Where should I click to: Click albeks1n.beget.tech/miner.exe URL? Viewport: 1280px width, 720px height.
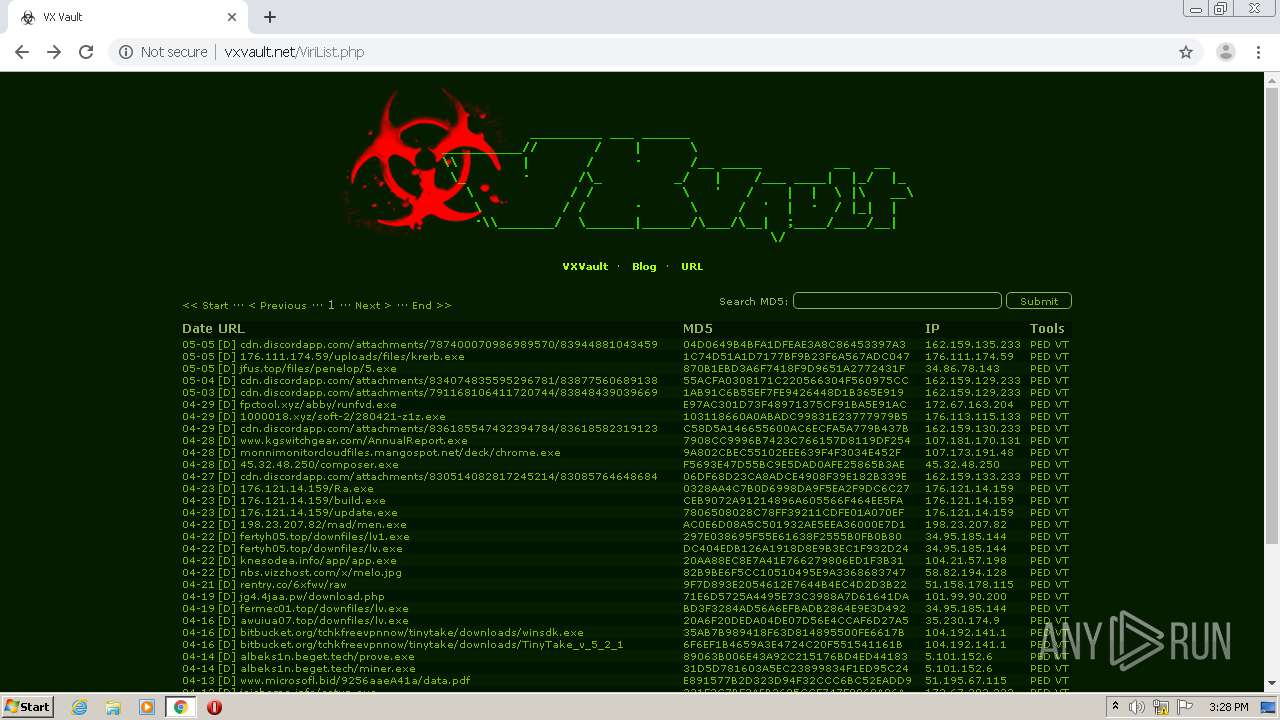(327, 669)
